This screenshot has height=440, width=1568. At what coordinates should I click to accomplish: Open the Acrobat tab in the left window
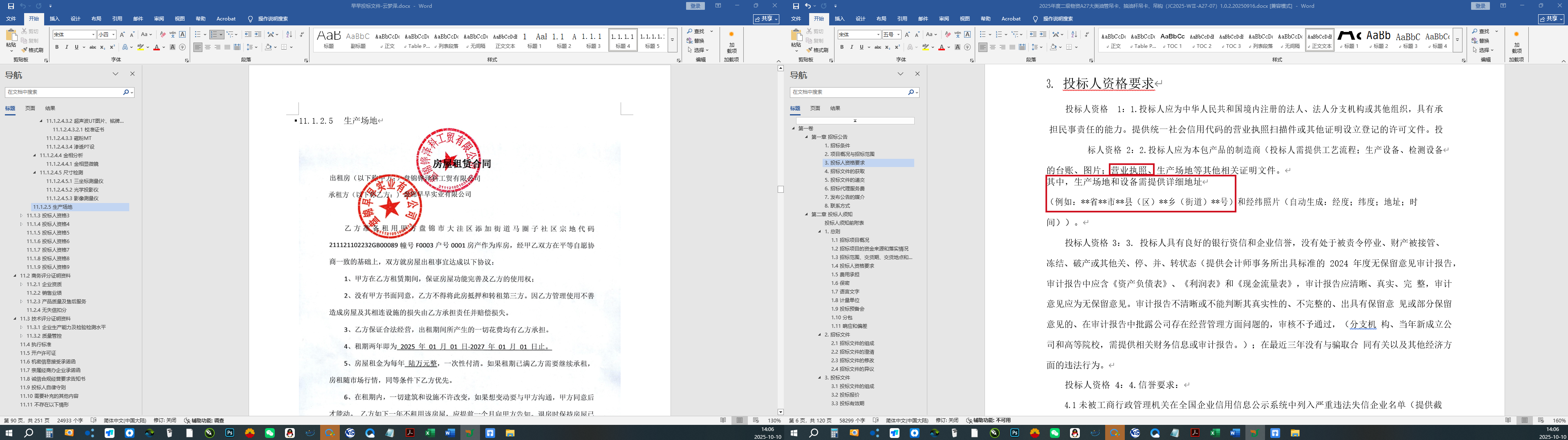pos(226,19)
